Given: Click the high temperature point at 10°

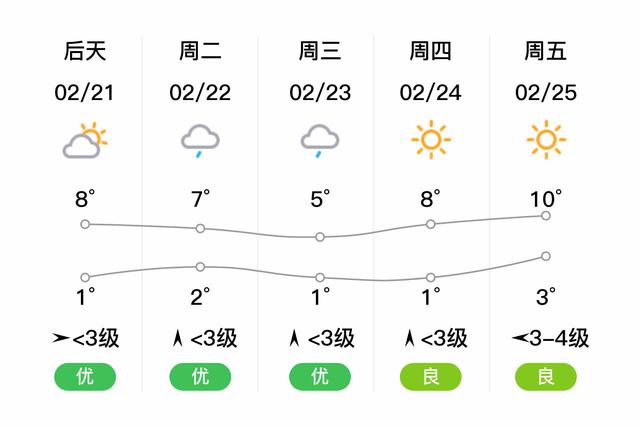Looking at the screenshot, I should (x=546, y=216).
